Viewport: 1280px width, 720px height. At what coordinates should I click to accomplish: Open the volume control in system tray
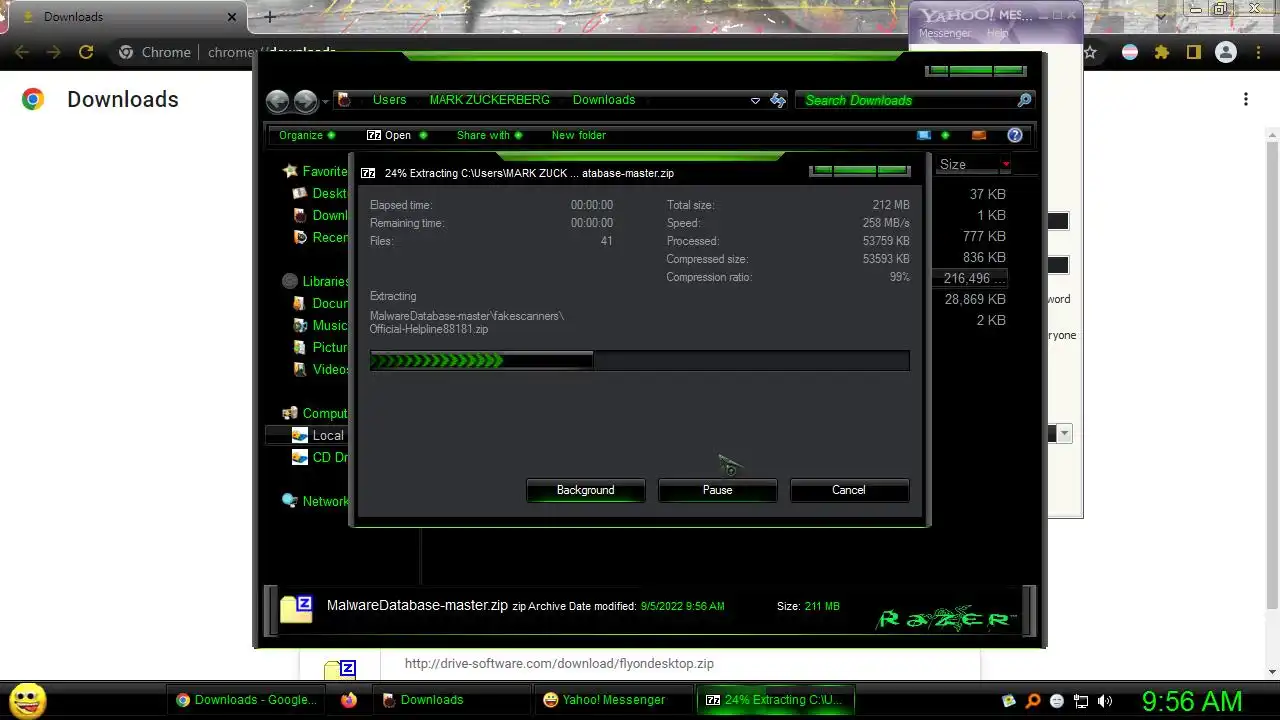(x=1105, y=701)
